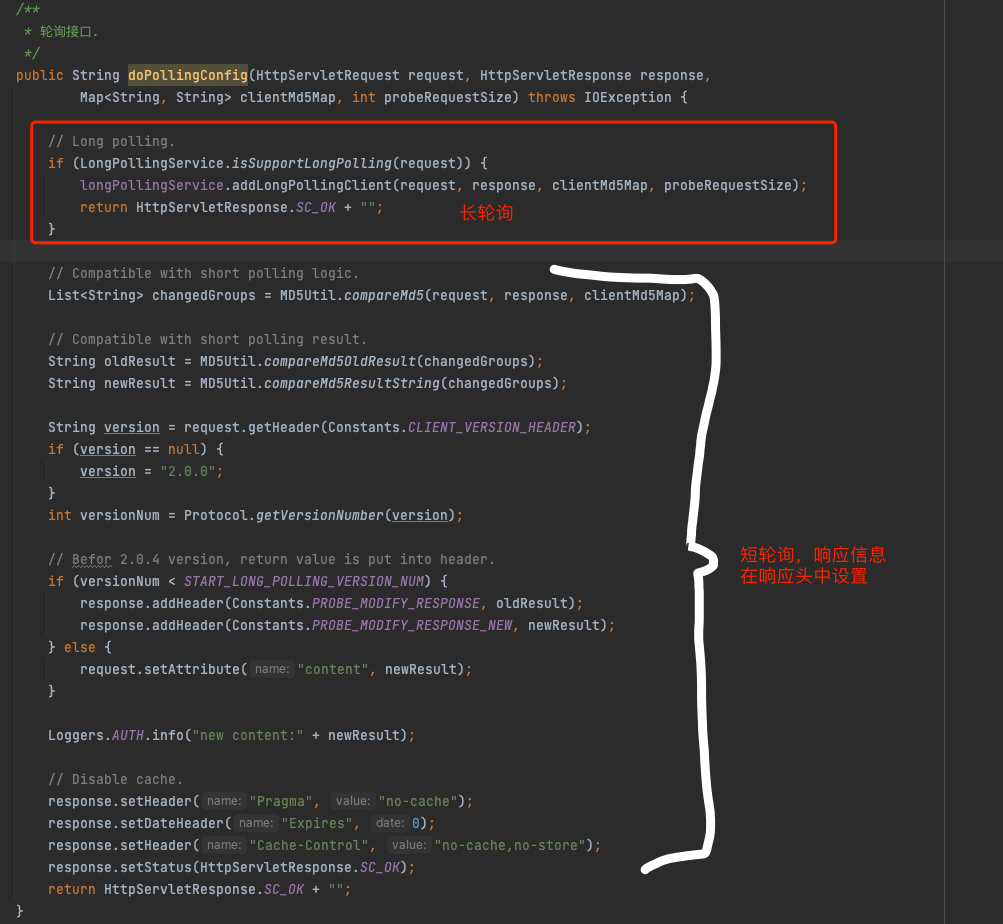
Task: Click HttpServletRequest type in method signature
Action: click(x=328, y=76)
